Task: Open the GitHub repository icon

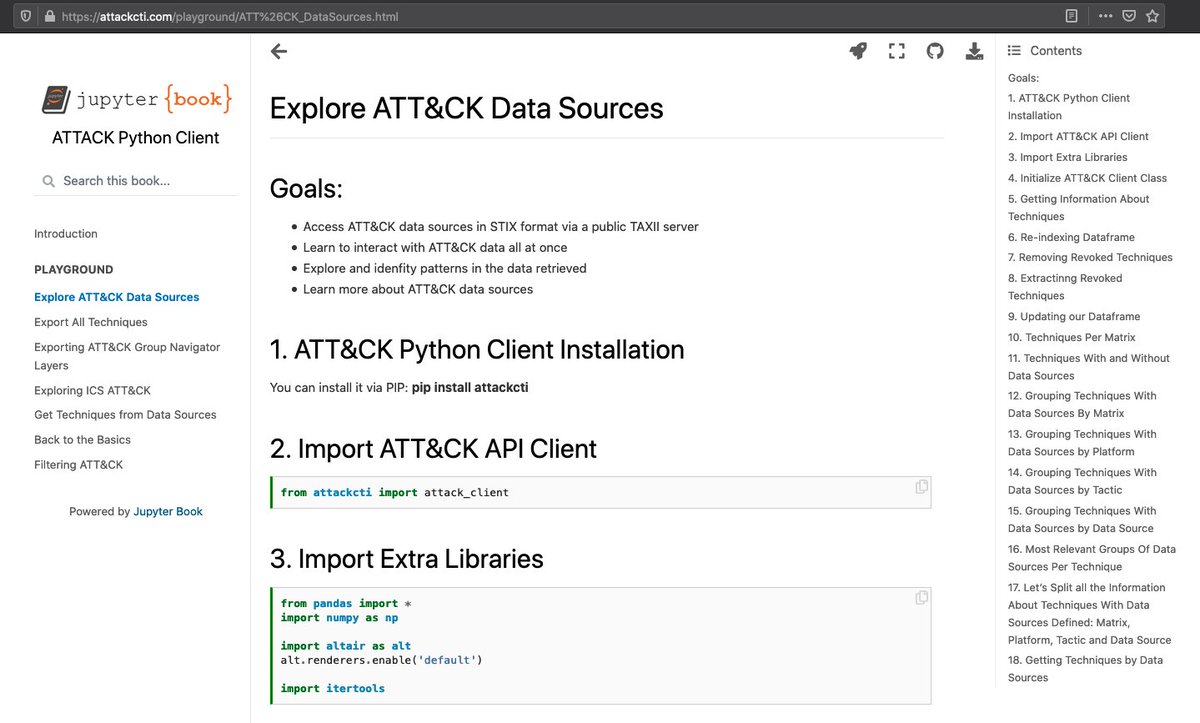Action: [x=935, y=51]
